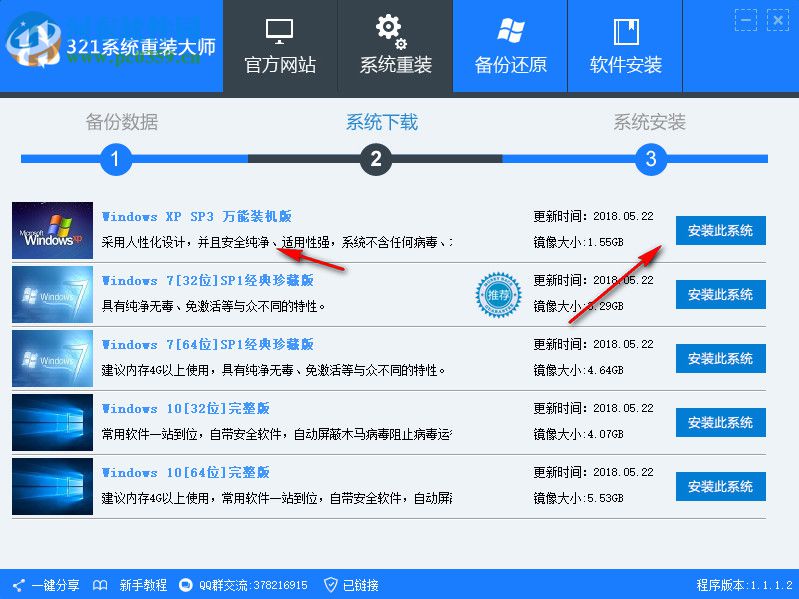
Task: Close the 321系统重装大师 window
Action: click(x=778, y=20)
